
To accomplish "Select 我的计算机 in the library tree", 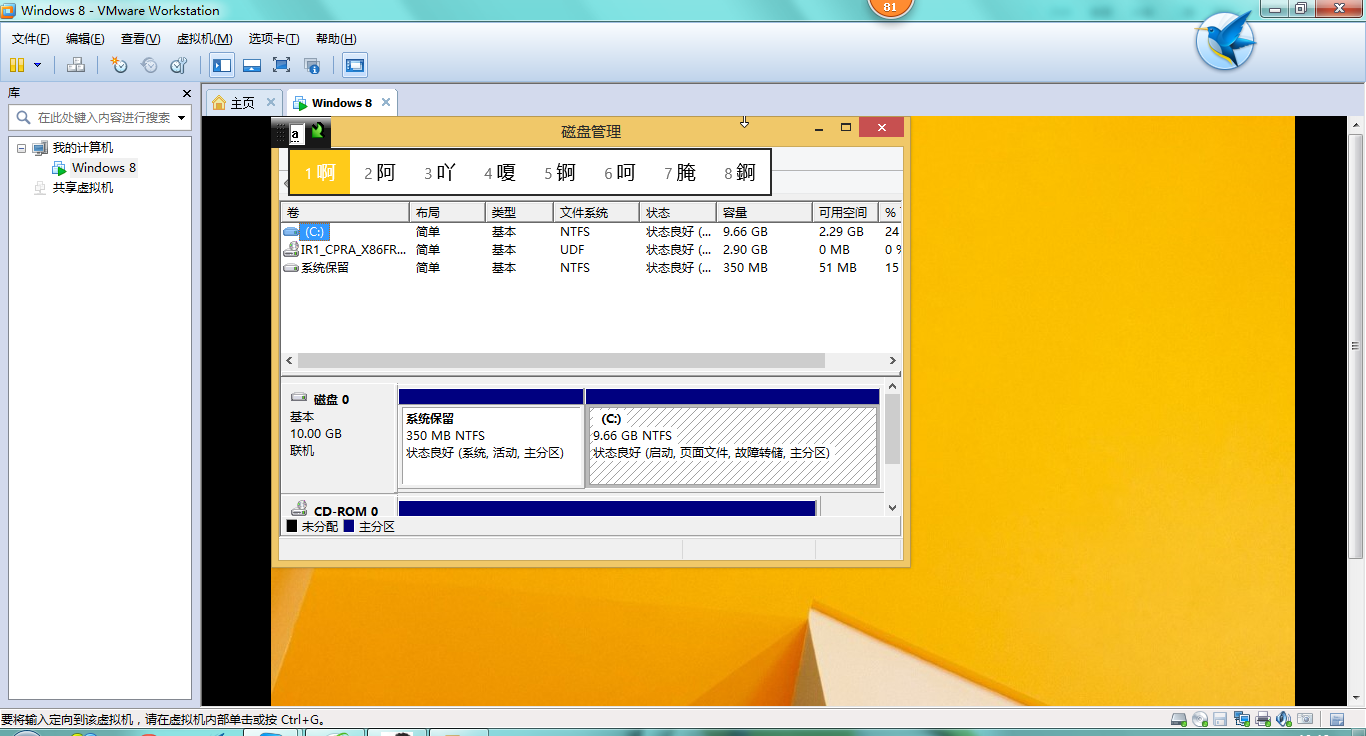I will point(82,148).
